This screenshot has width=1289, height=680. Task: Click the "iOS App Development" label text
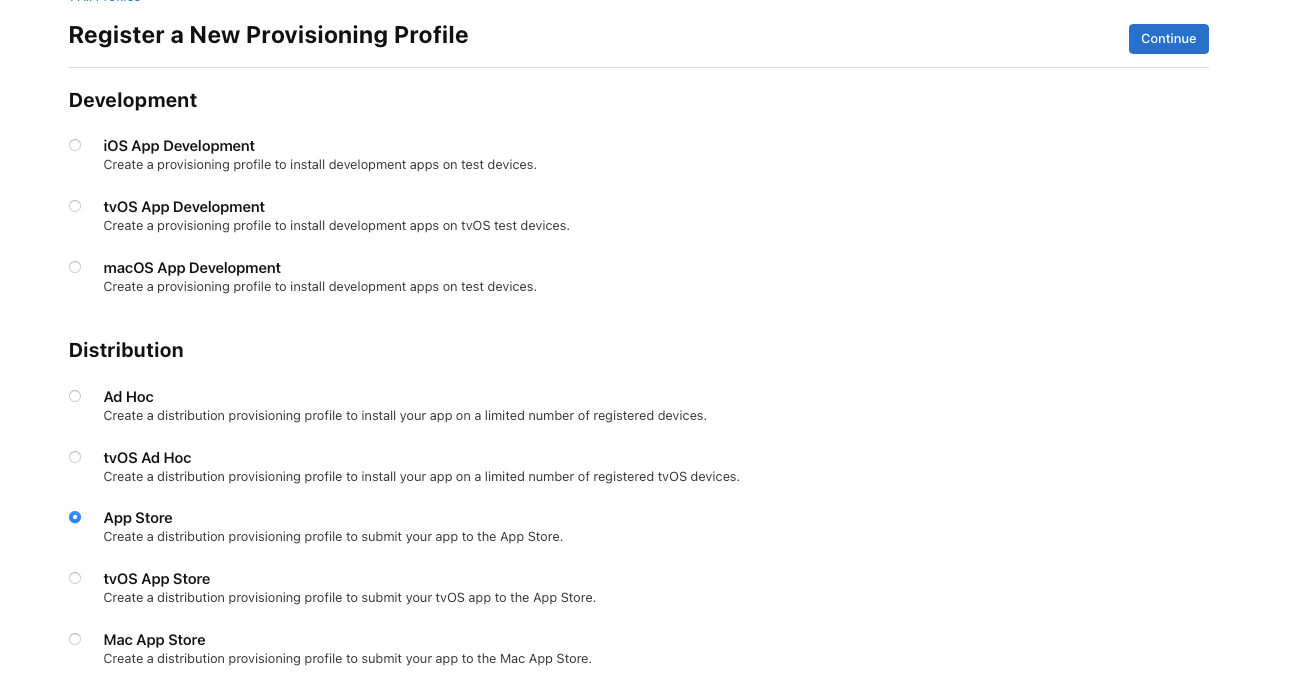[179, 146]
